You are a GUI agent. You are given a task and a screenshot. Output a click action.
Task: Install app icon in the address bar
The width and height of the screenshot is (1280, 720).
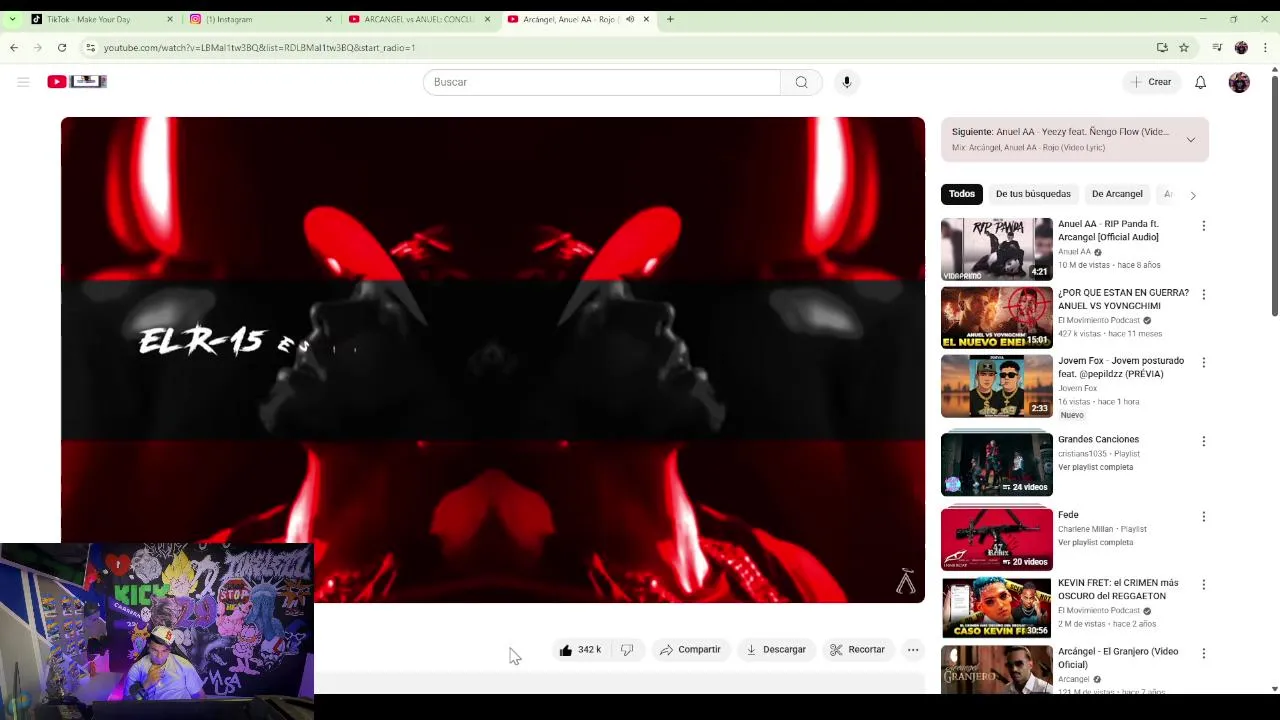tap(1162, 47)
